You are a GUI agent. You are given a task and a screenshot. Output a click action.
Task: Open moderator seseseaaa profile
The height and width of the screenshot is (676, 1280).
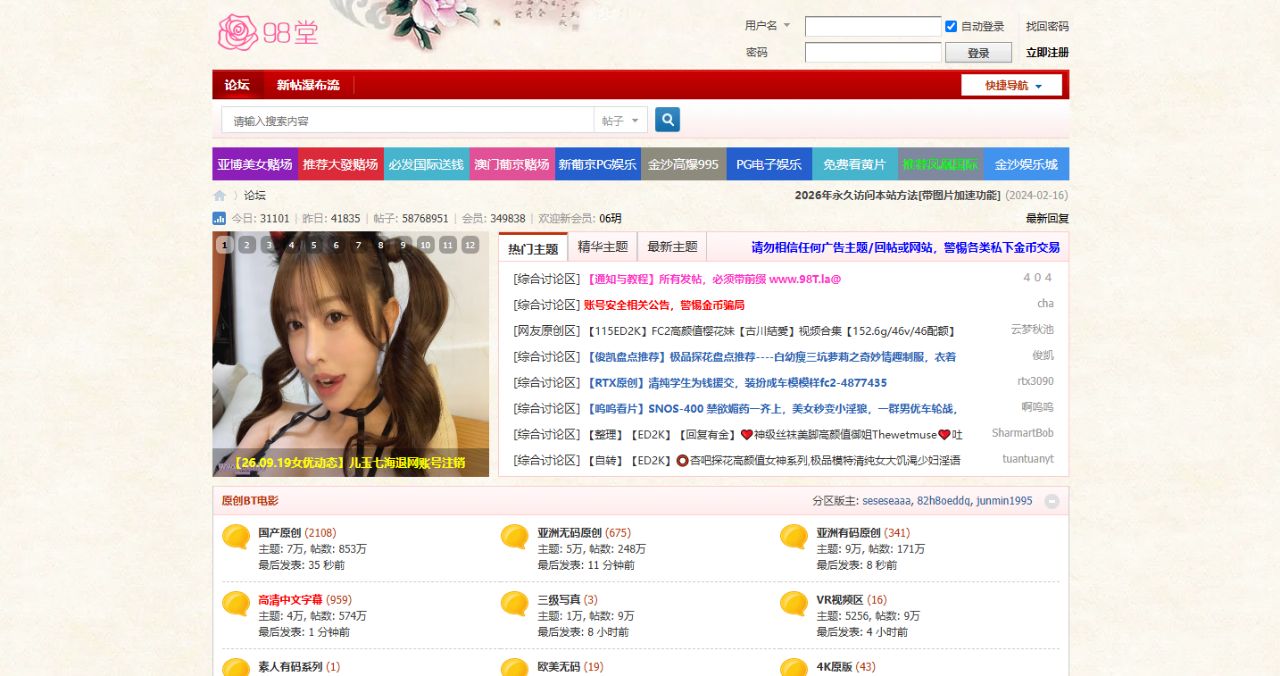pos(887,501)
